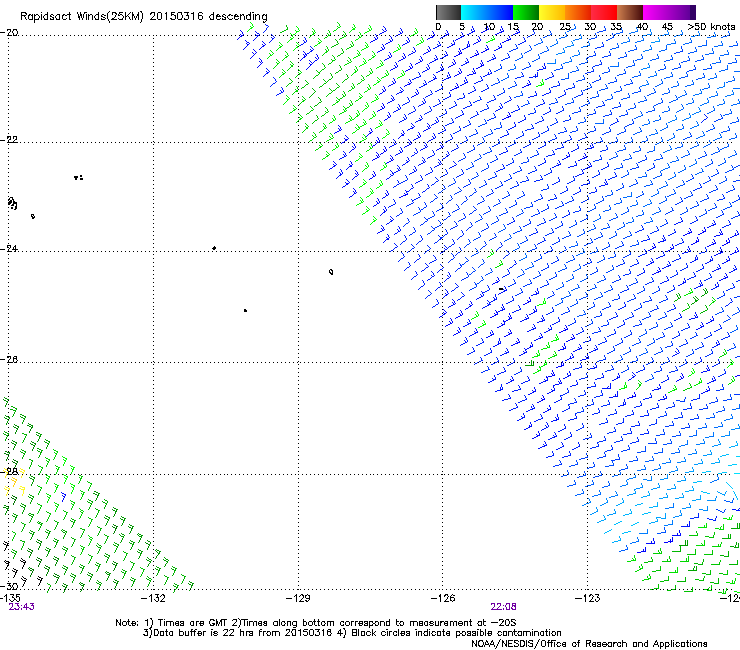The width and height of the screenshot is (740, 650).
Task: Pick the gray 0-5 knots legend swatch
Action: tap(448, 12)
